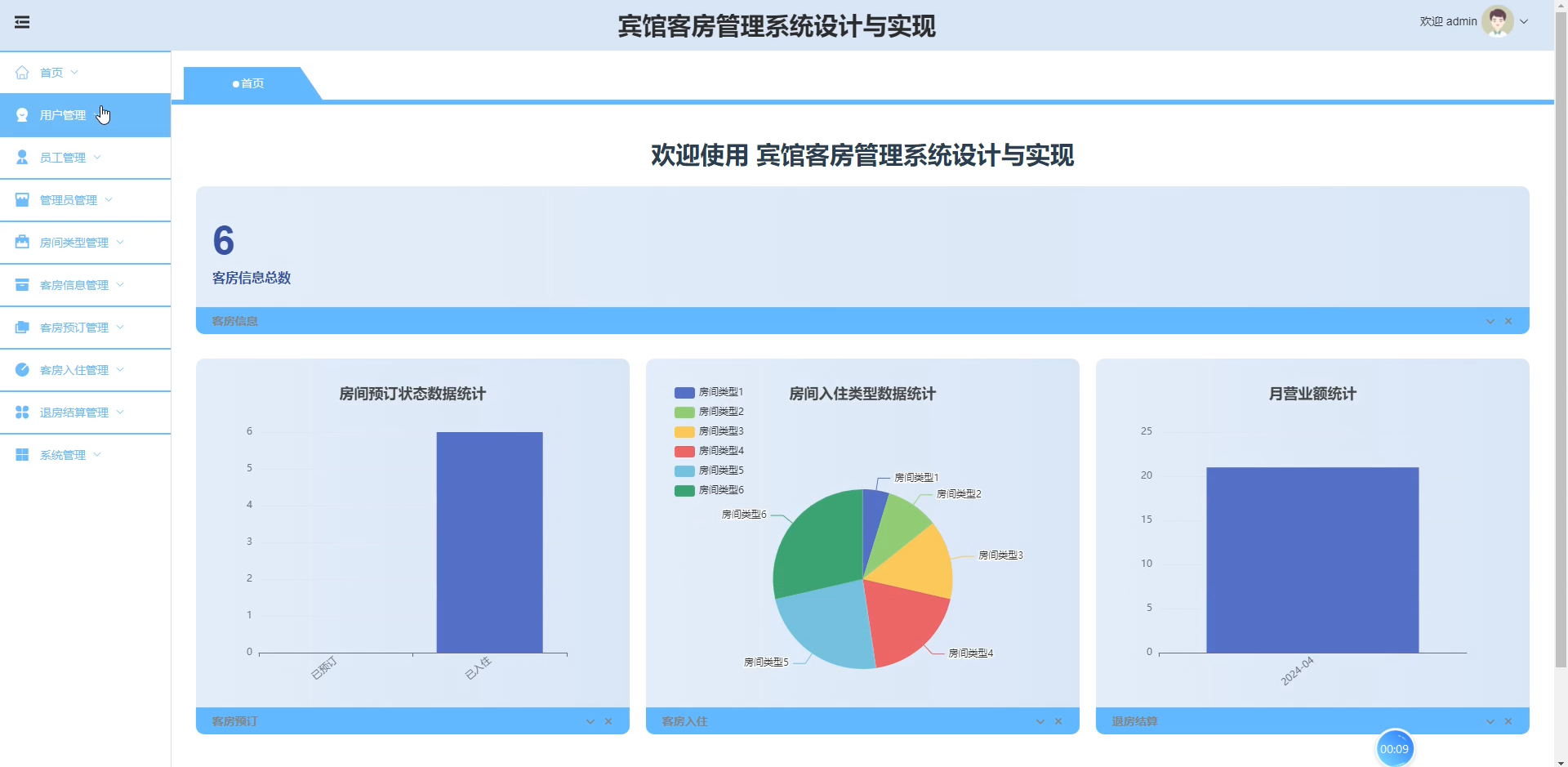Click the 系统管理 grid icon
The width and height of the screenshot is (1568, 767).
tap(22, 454)
